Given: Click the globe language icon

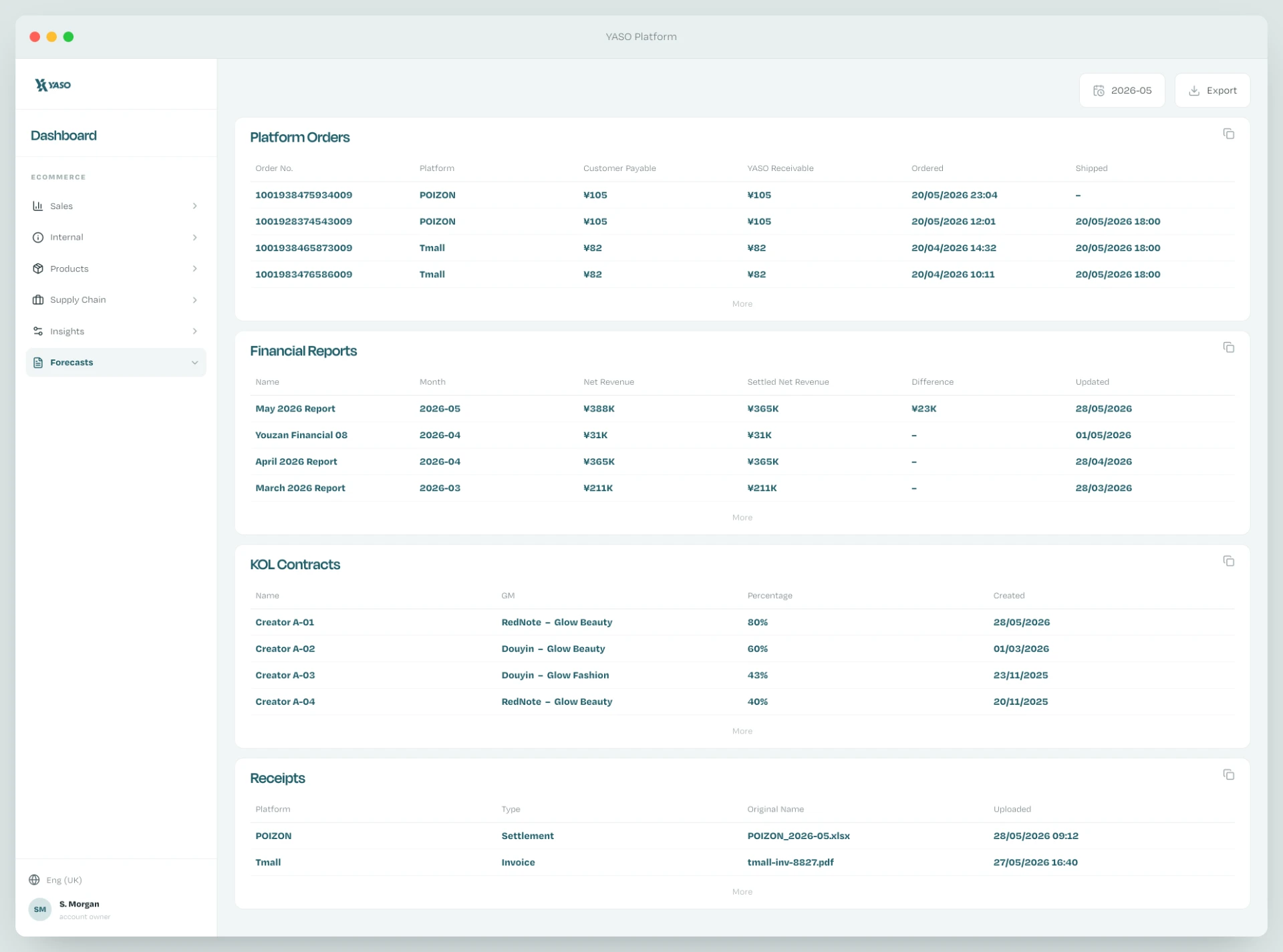Looking at the screenshot, I should coord(34,880).
